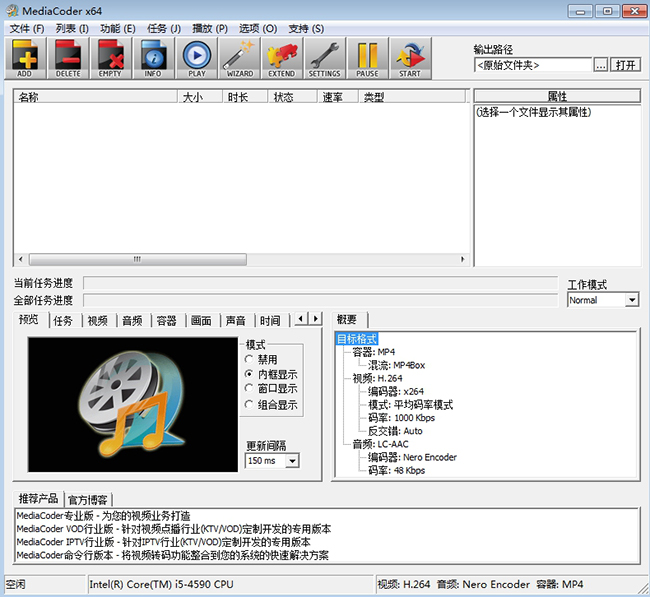This screenshot has width=650, height=597.
Task: Click the 大小 column header
Action: pyautogui.click(x=200, y=97)
